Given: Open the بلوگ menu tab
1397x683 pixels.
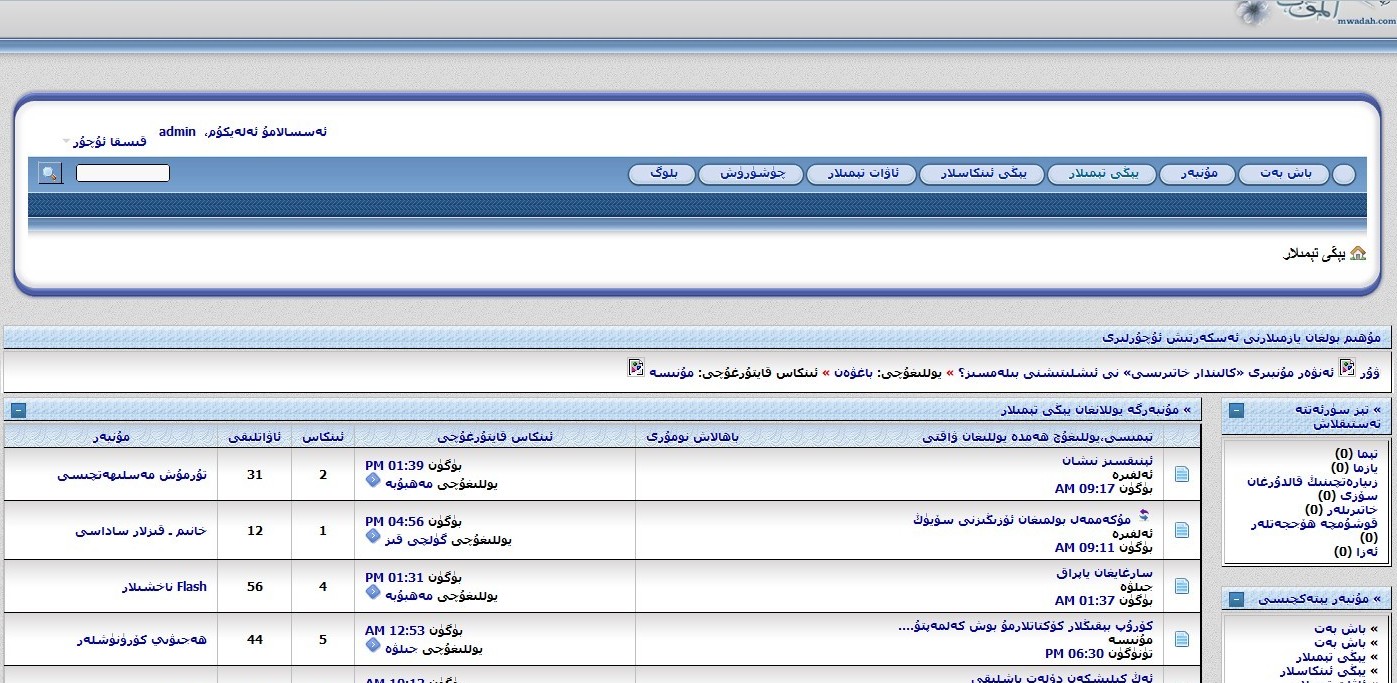Looking at the screenshot, I should [663, 174].
